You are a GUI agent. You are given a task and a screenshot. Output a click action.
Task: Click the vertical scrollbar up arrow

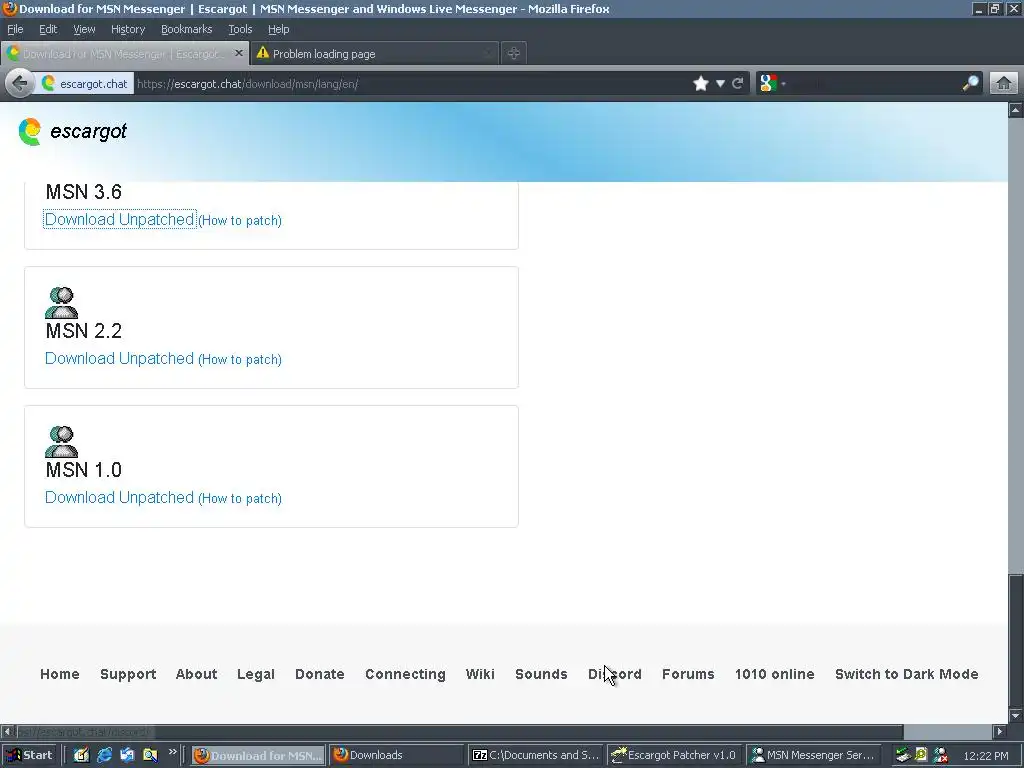[1016, 110]
